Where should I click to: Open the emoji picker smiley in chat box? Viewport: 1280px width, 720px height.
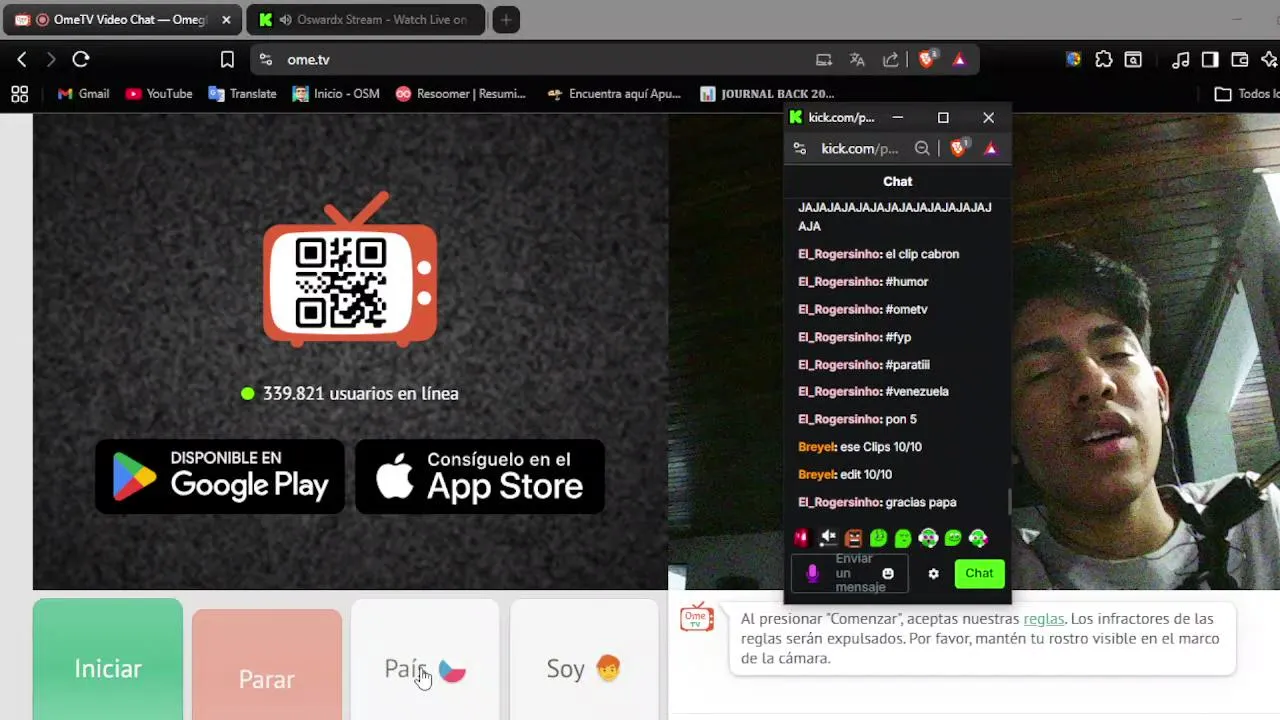tap(888, 574)
